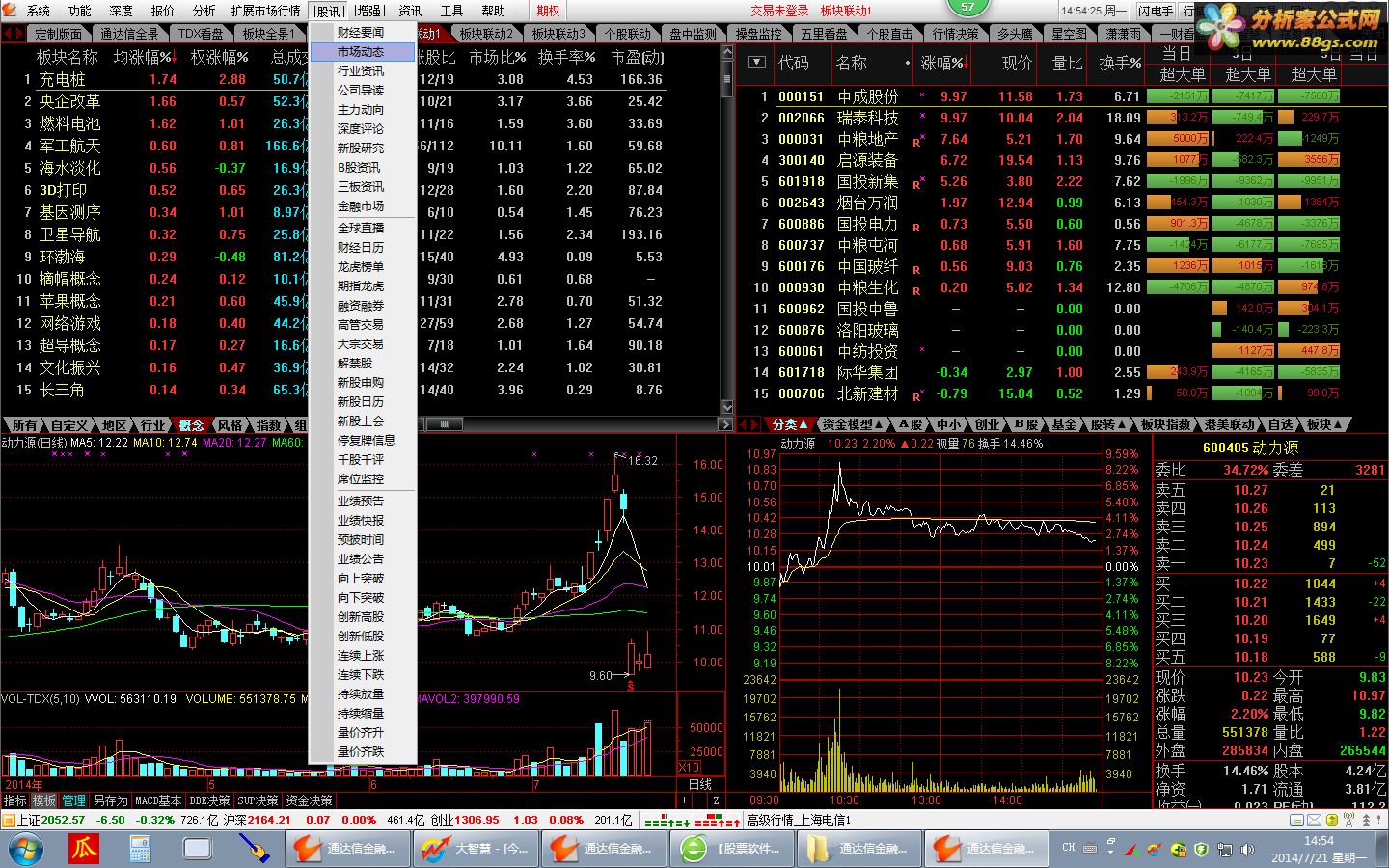
Task: Toggle the 管理 mode button
Action: click(x=74, y=800)
